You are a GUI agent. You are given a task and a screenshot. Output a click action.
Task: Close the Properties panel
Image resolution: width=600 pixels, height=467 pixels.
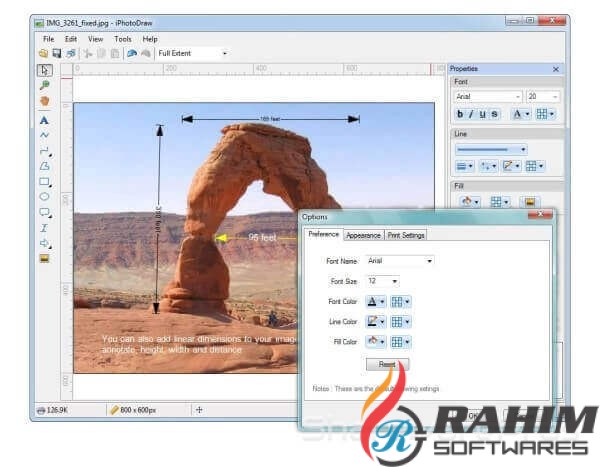(x=556, y=69)
